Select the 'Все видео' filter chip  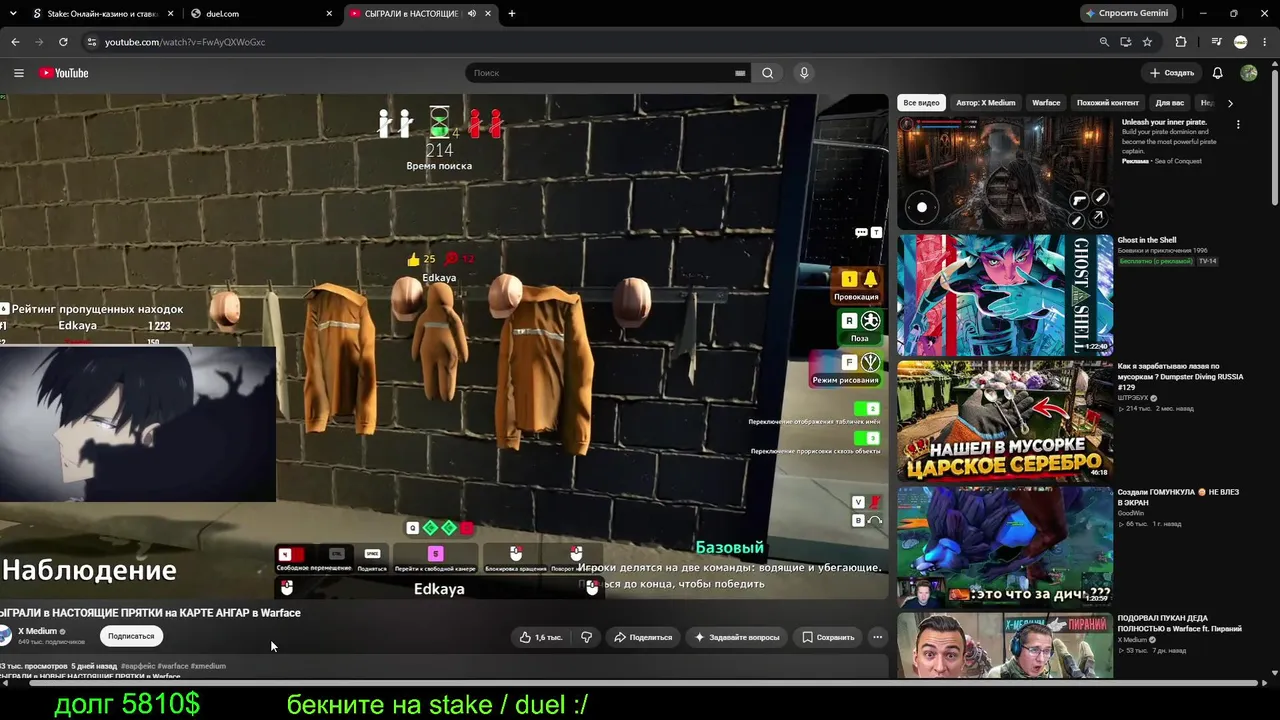tap(921, 103)
